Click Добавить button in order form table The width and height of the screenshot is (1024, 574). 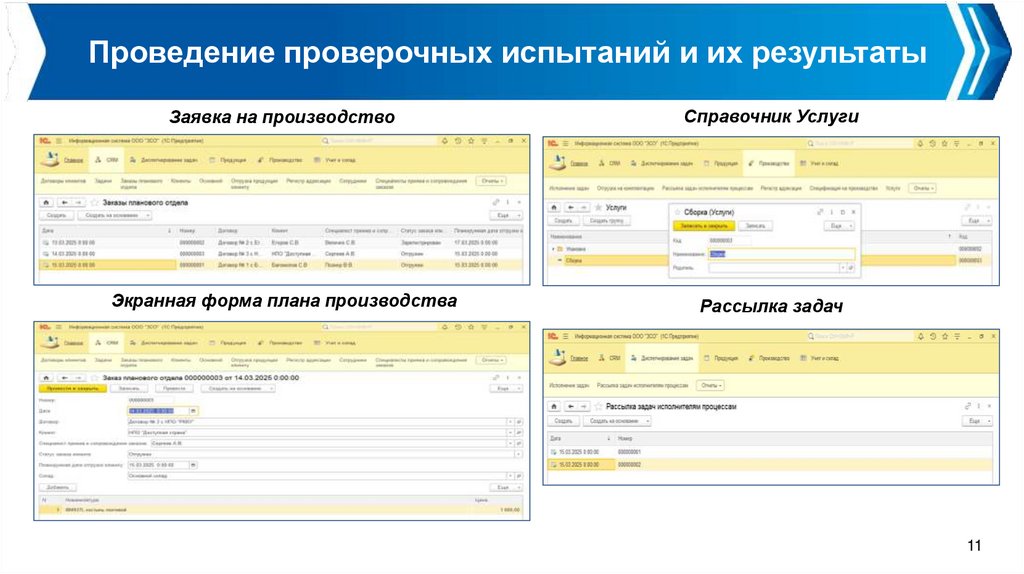[58, 487]
